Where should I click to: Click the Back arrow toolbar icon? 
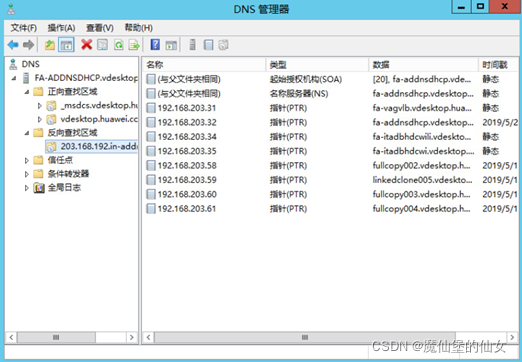click(13, 45)
